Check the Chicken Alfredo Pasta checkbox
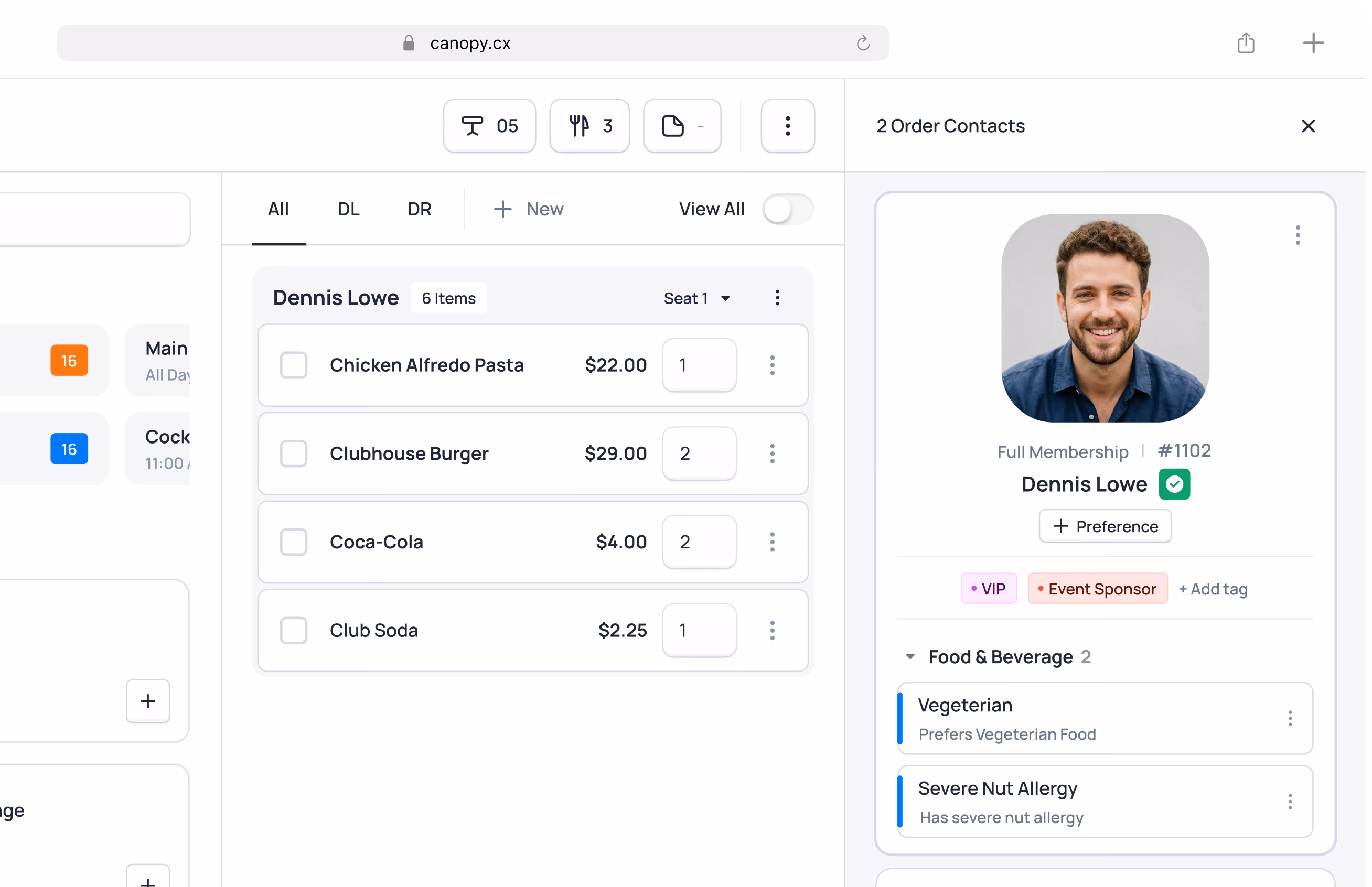The image size is (1372, 887). [x=293, y=365]
